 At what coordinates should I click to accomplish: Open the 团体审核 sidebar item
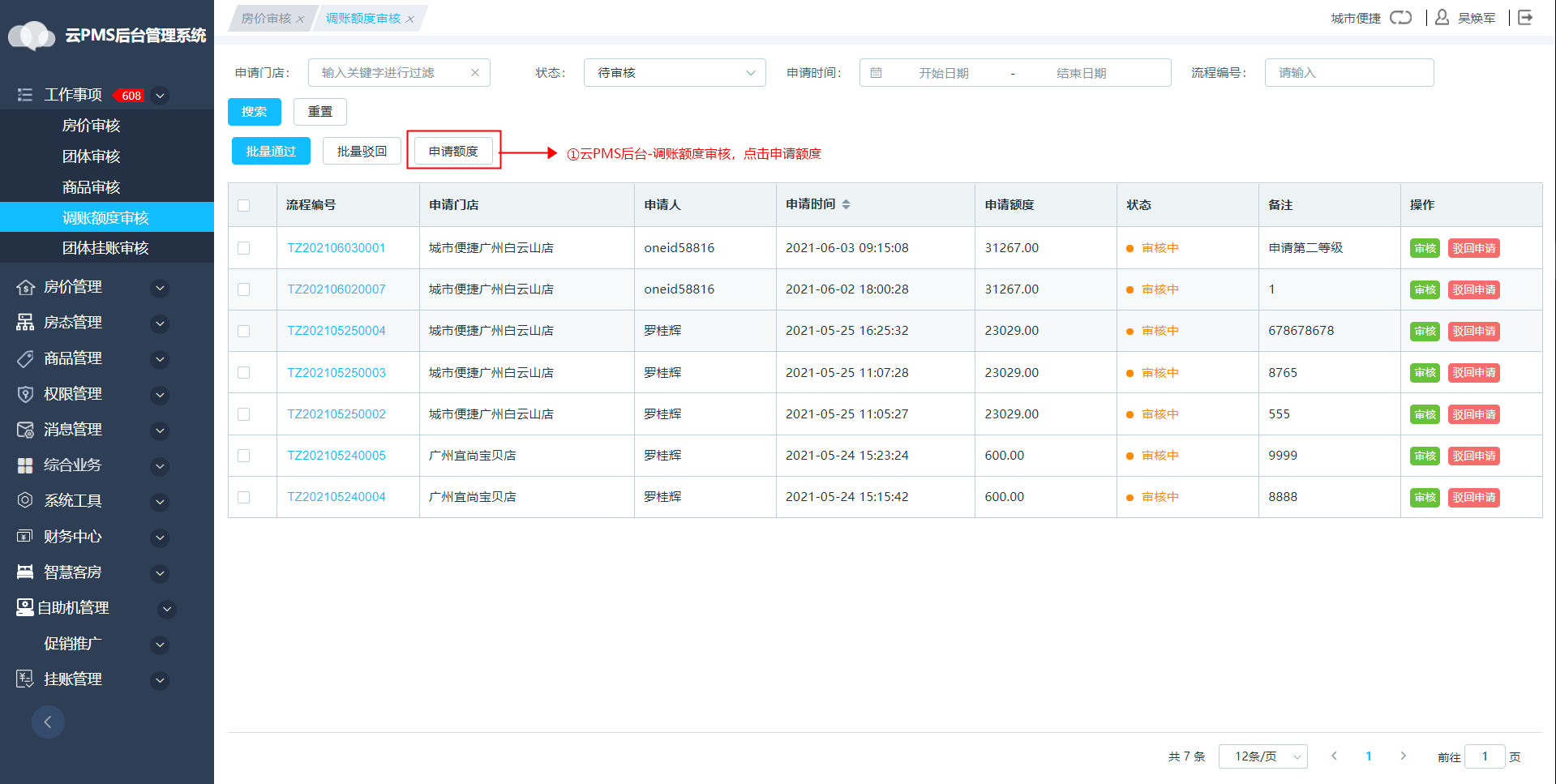(x=107, y=156)
